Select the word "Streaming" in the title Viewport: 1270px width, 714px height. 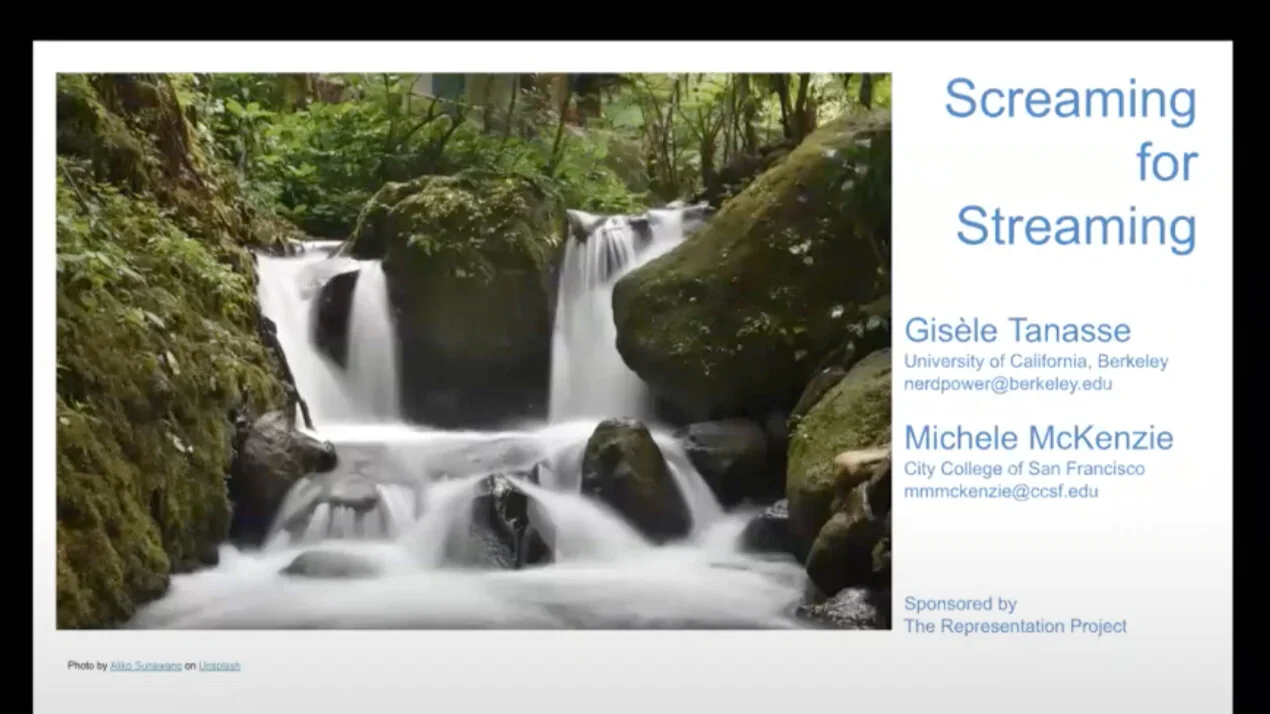pyautogui.click(x=1076, y=226)
